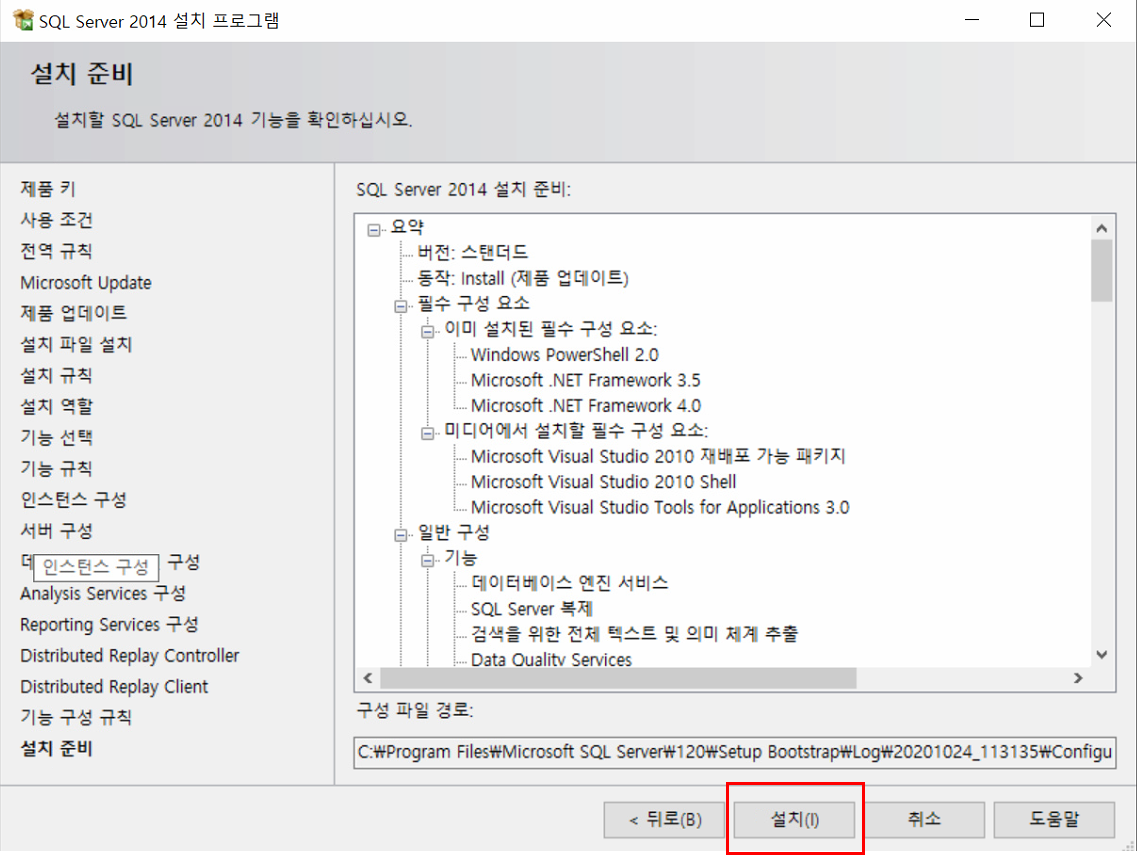Select the 제품 키 step

coord(48,189)
